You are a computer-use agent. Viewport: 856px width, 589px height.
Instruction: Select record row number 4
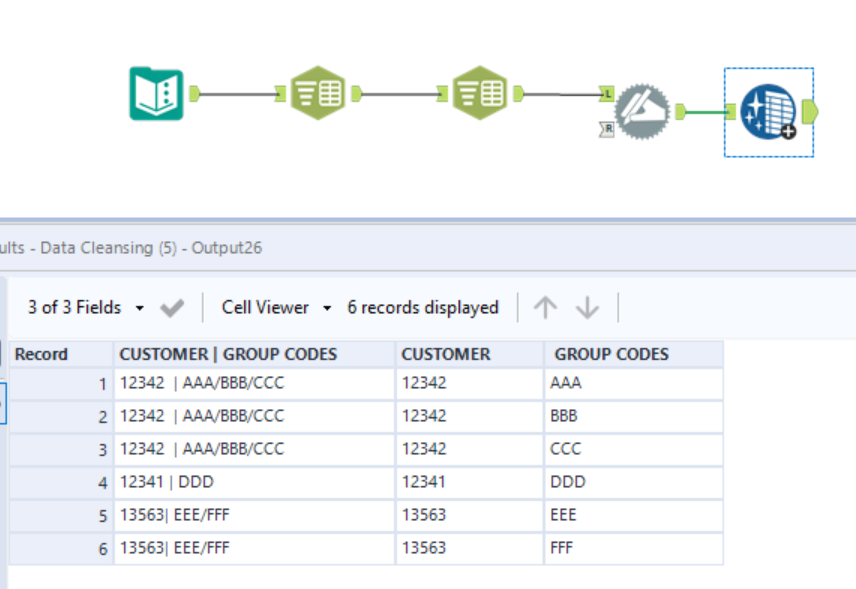(60, 482)
